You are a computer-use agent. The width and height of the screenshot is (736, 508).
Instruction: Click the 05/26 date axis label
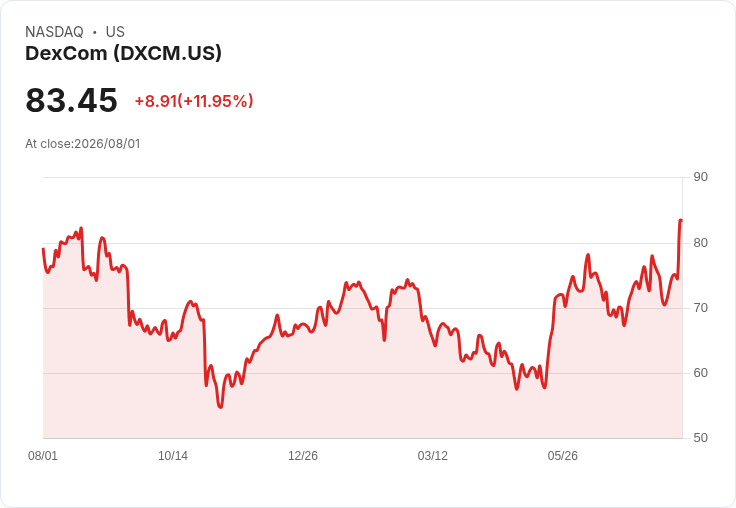click(x=562, y=456)
